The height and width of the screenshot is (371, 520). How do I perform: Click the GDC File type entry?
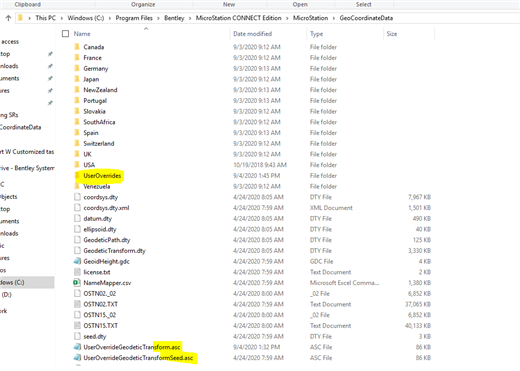(321, 261)
